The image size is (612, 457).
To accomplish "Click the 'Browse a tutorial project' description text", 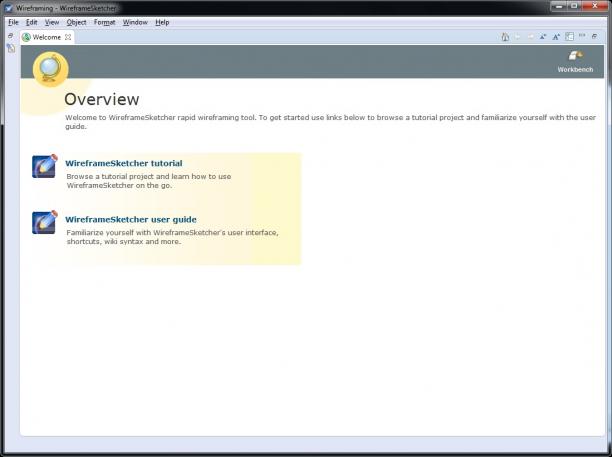I will point(149,181).
